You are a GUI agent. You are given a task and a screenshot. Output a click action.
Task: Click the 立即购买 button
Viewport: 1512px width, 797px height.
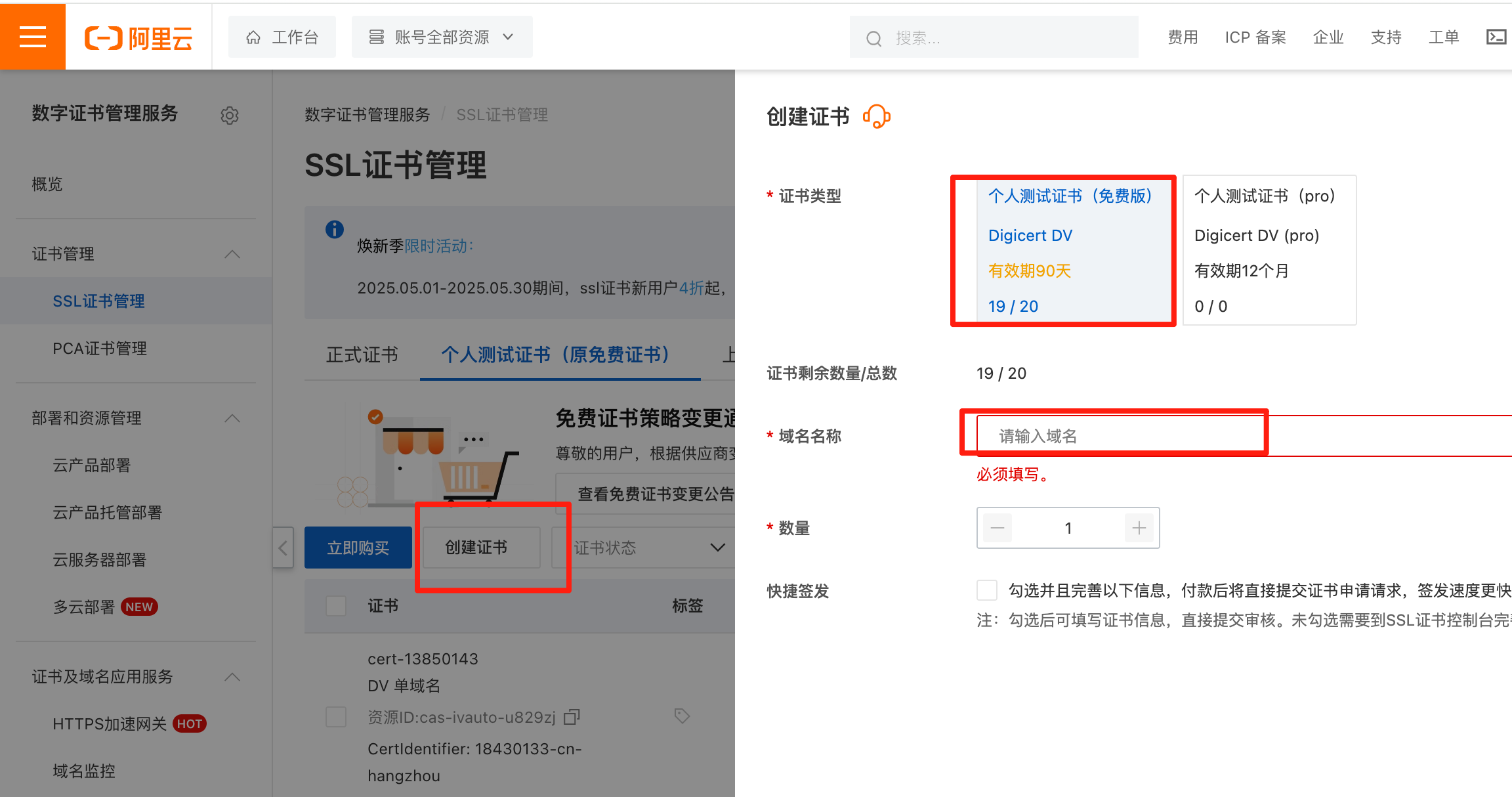[358, 548]
